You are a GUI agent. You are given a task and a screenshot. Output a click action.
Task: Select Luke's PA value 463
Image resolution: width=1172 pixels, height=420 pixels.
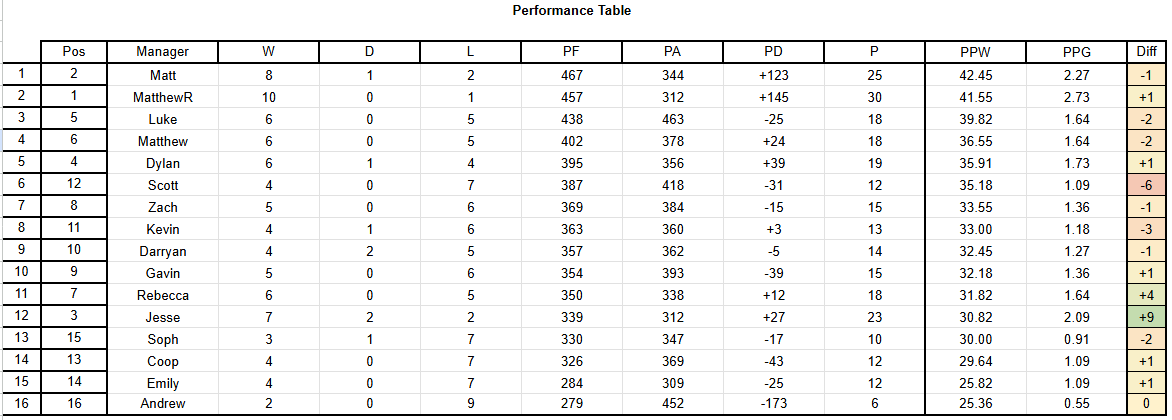pos(672,119)
